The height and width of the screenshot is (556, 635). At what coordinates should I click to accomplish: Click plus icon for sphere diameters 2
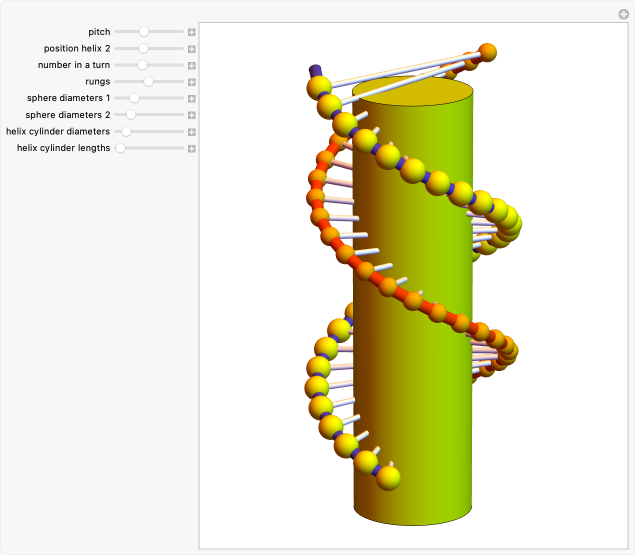click(x=192, y=115)
